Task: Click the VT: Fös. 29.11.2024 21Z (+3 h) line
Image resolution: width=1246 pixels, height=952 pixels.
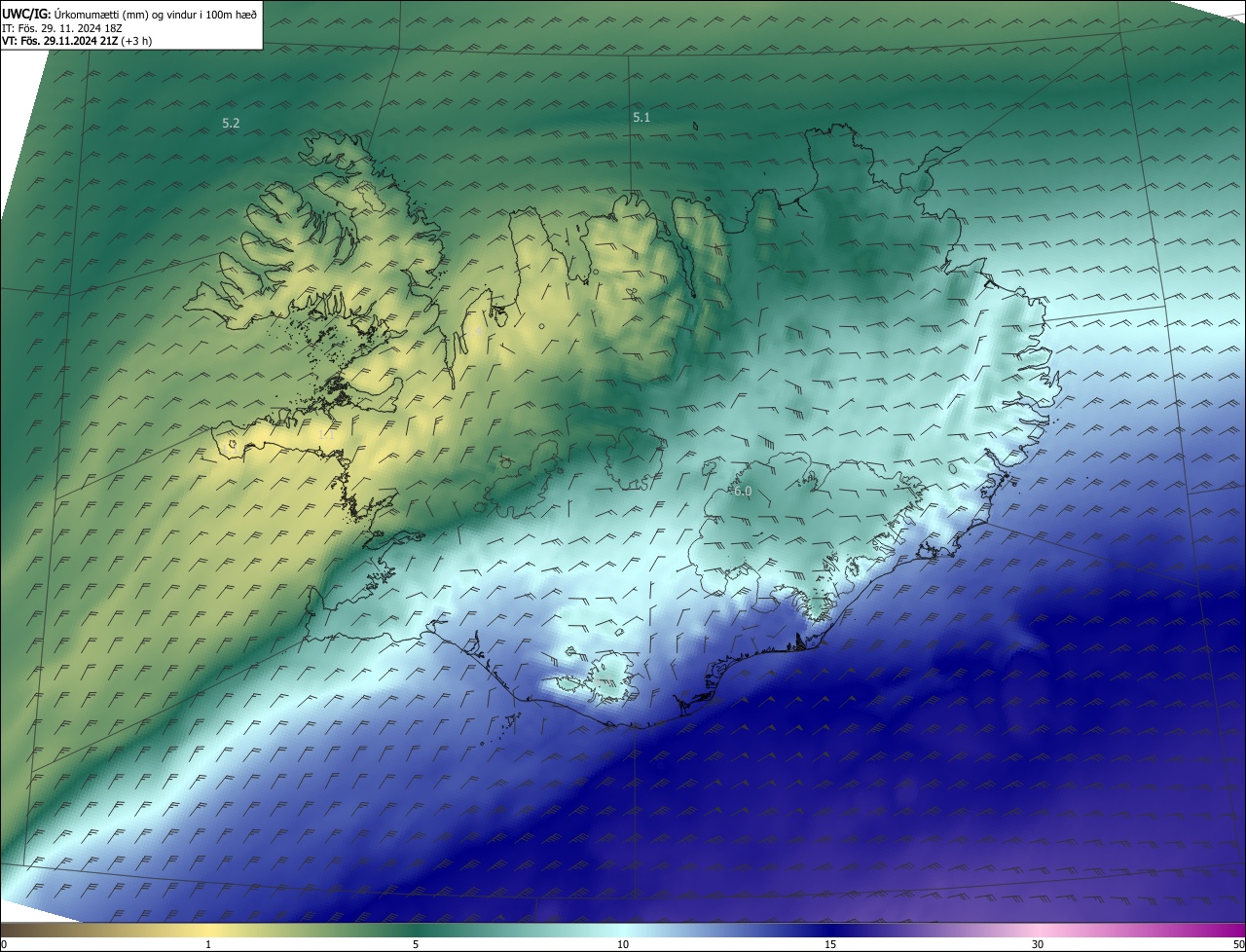Action: point(77,41)
